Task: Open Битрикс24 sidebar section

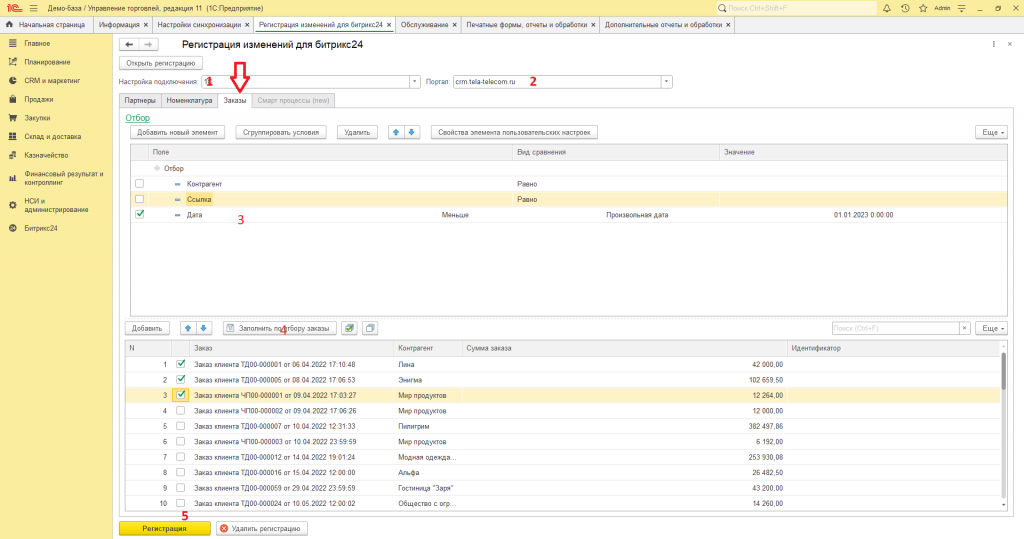Action: 41,228
